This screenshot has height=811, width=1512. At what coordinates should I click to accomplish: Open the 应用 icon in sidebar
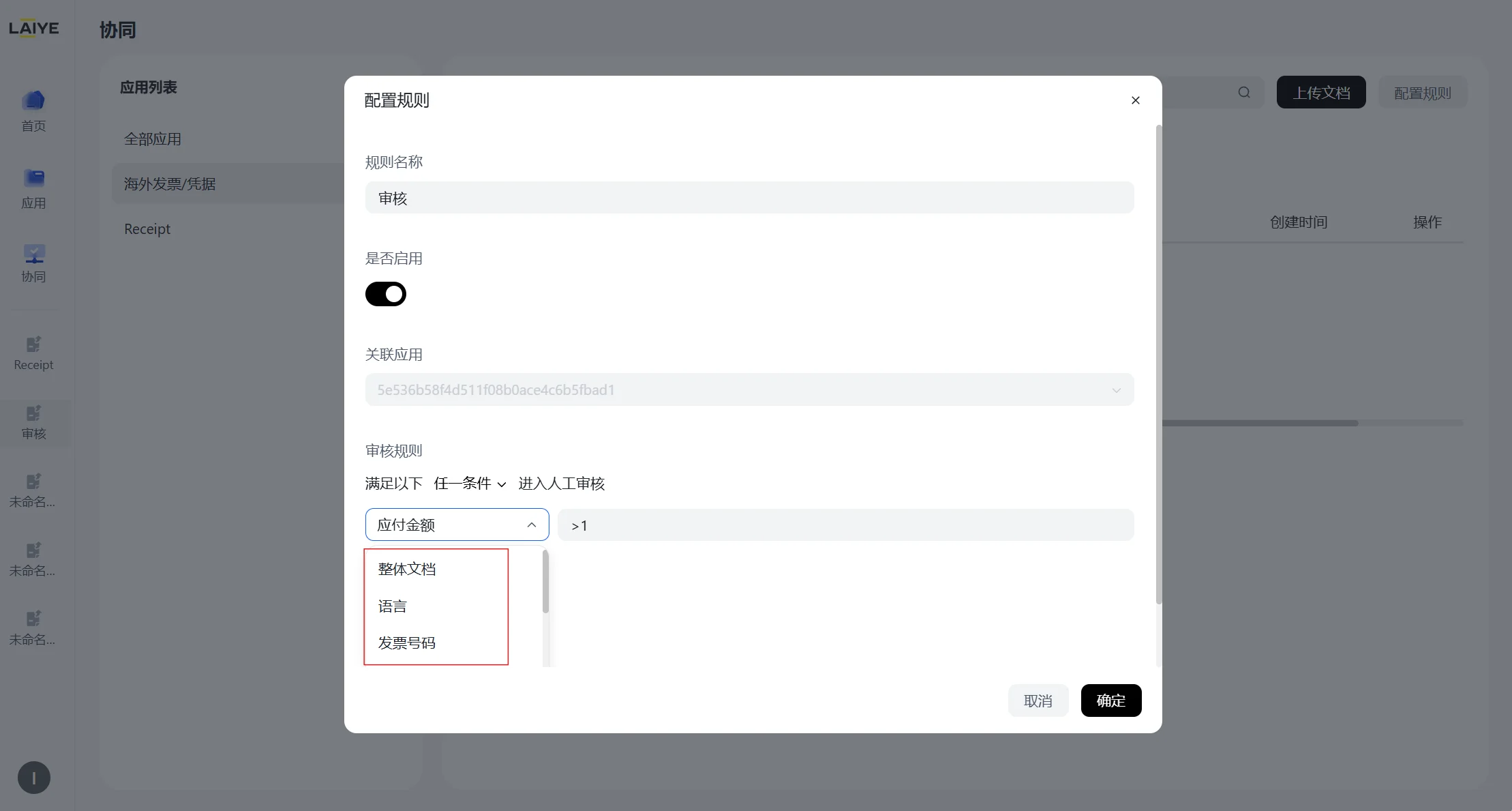click(x=33, y=188)
